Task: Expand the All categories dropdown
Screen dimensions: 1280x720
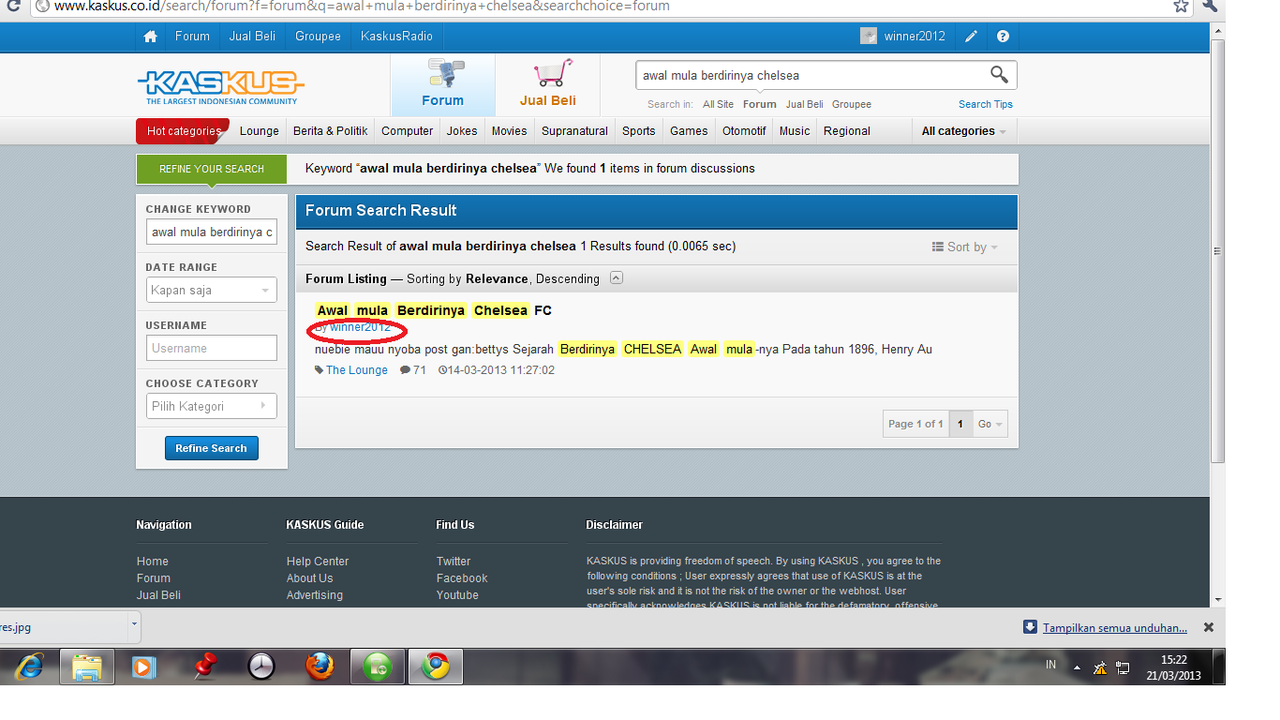Action: coord(964,131)
